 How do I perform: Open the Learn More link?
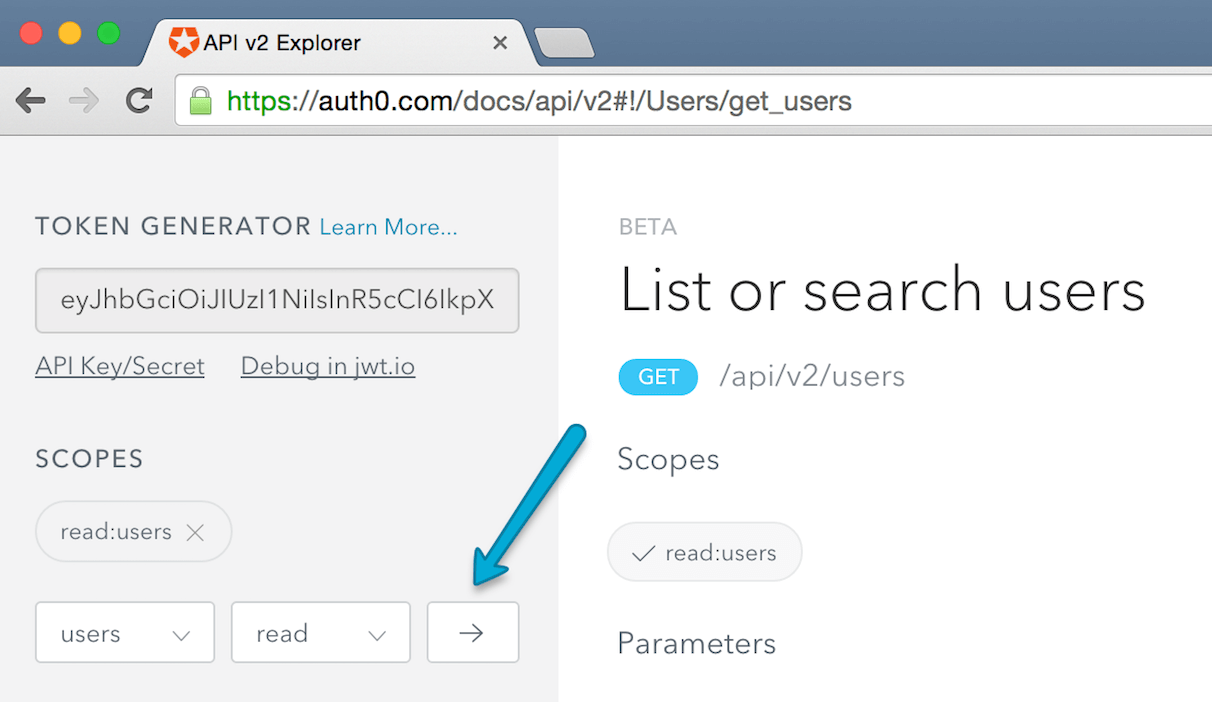[x=389, y=227]
